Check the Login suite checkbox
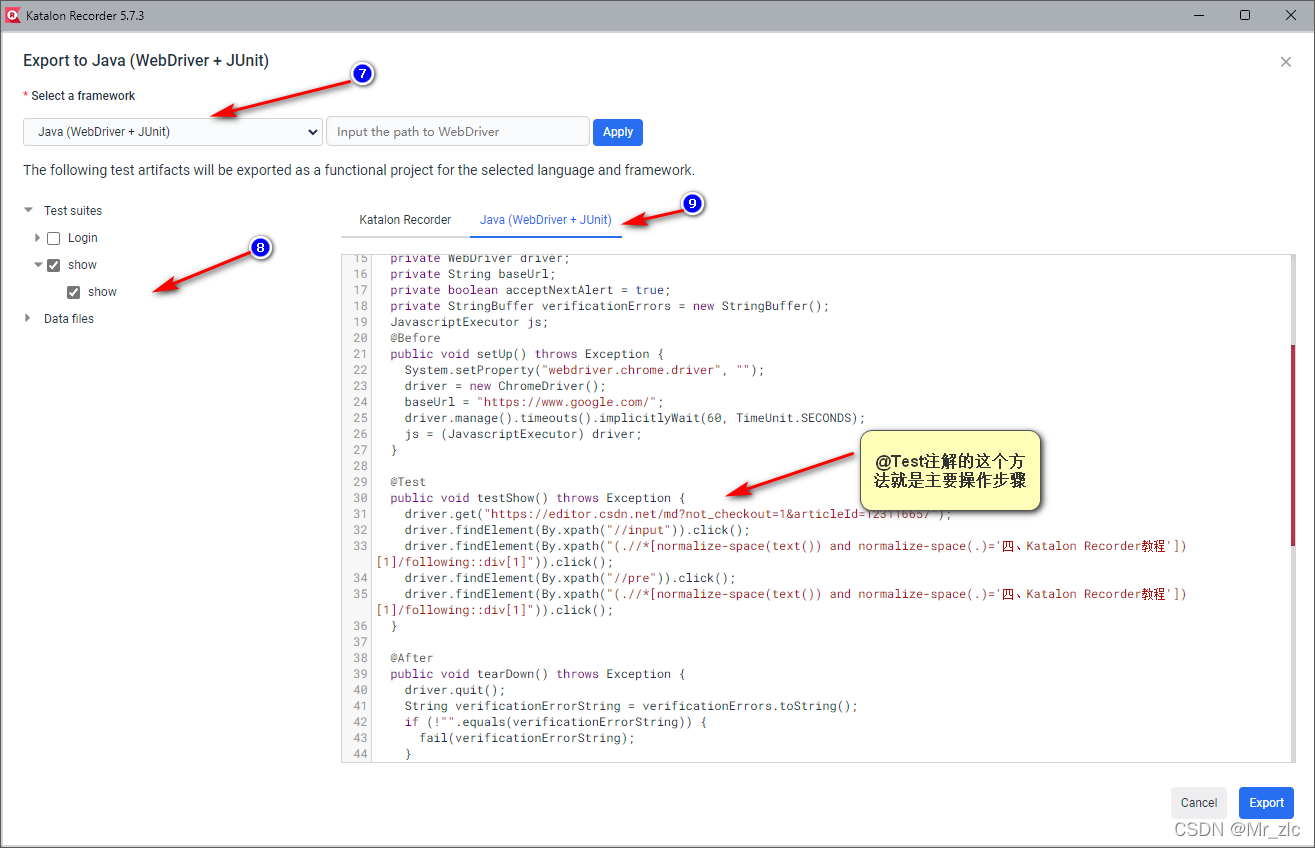 [54, 238]
